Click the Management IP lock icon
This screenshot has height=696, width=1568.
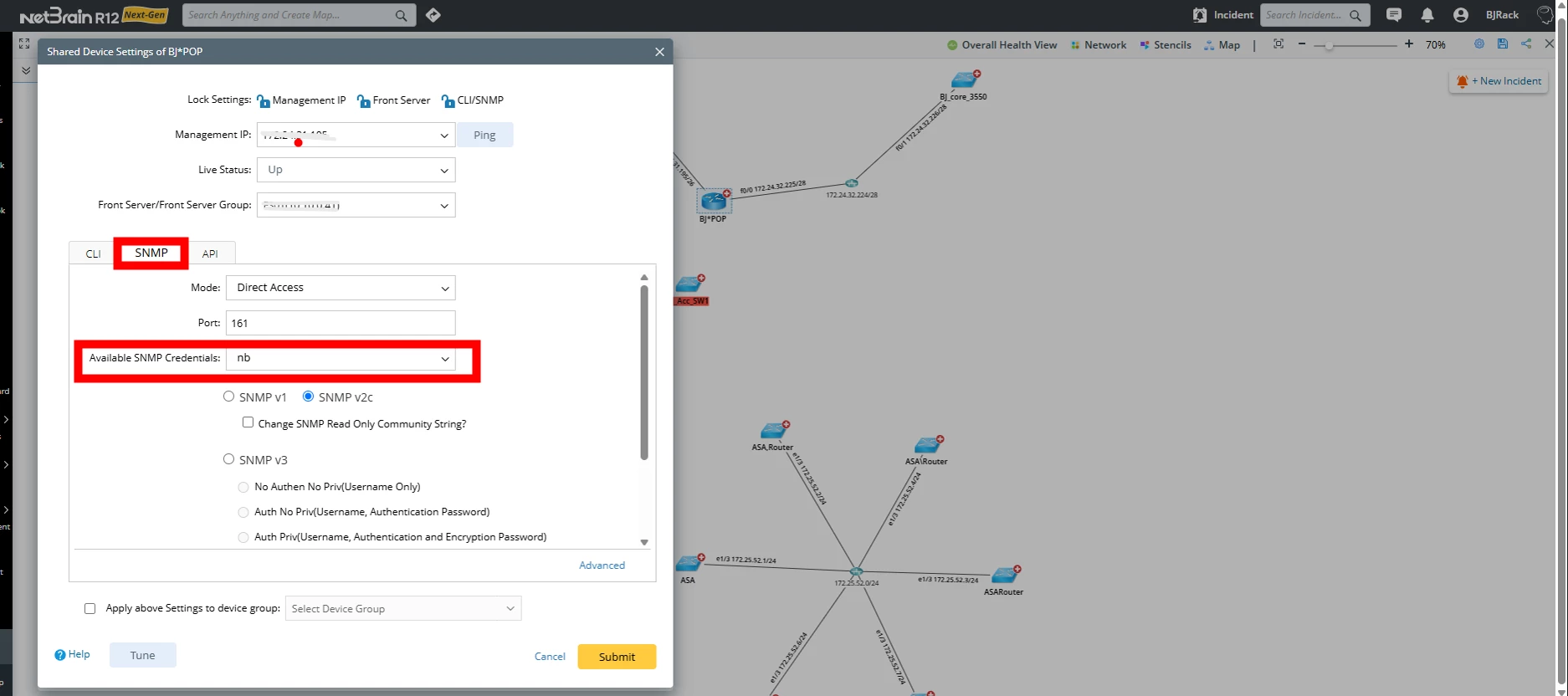264,101
